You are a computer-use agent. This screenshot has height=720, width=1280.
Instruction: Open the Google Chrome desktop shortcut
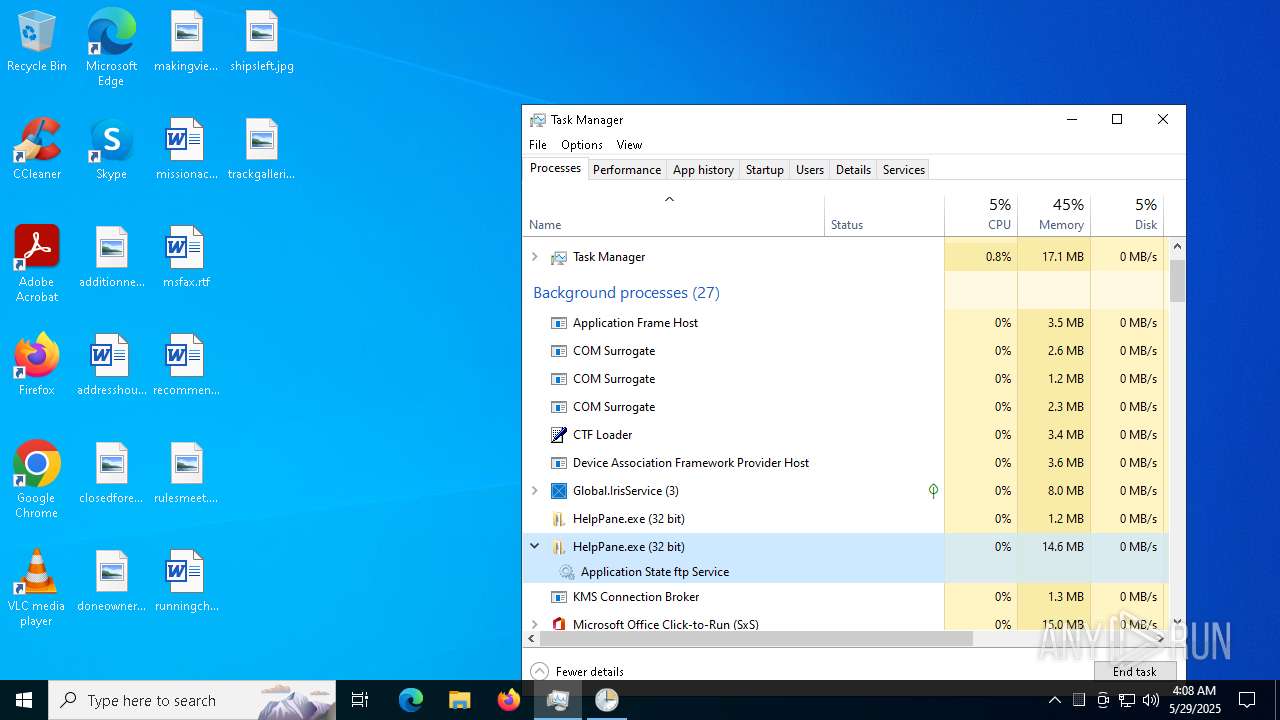[x=37, y=480]
